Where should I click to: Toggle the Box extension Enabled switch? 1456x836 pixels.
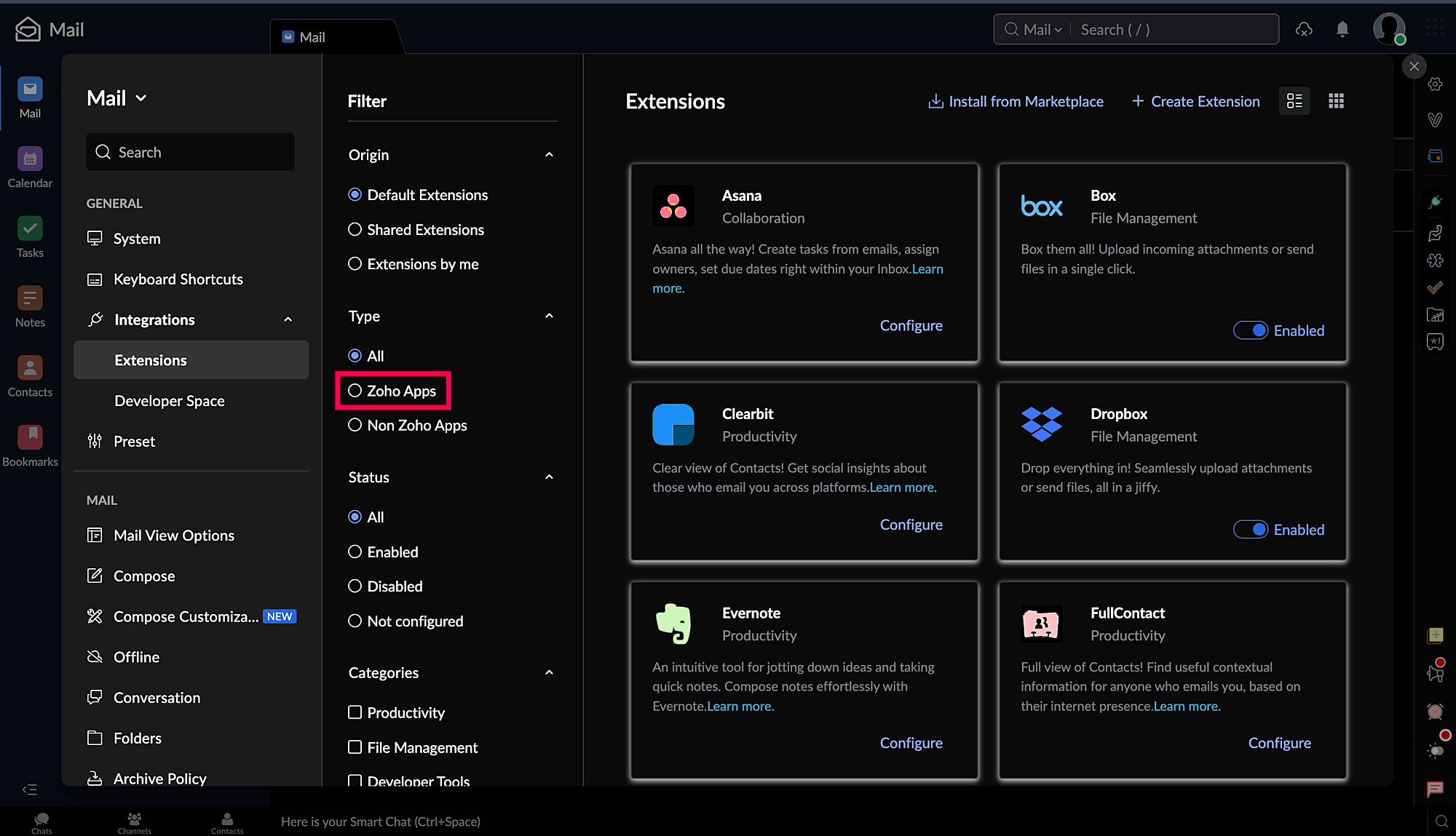click(x=1251, y=330)
